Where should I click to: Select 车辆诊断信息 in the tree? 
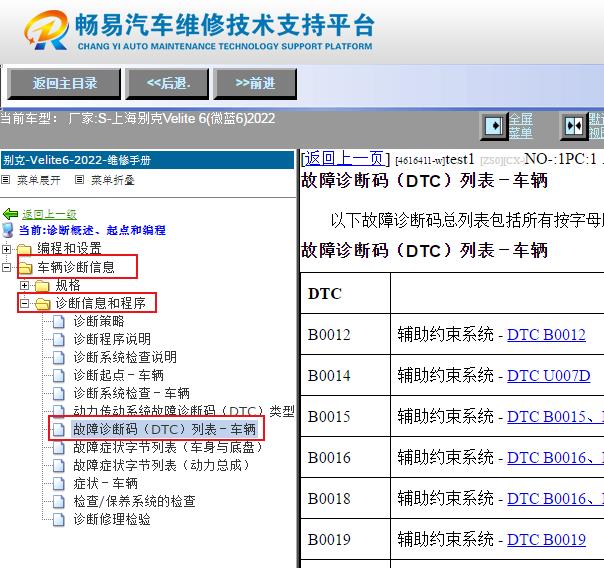[x=76, y=267]
